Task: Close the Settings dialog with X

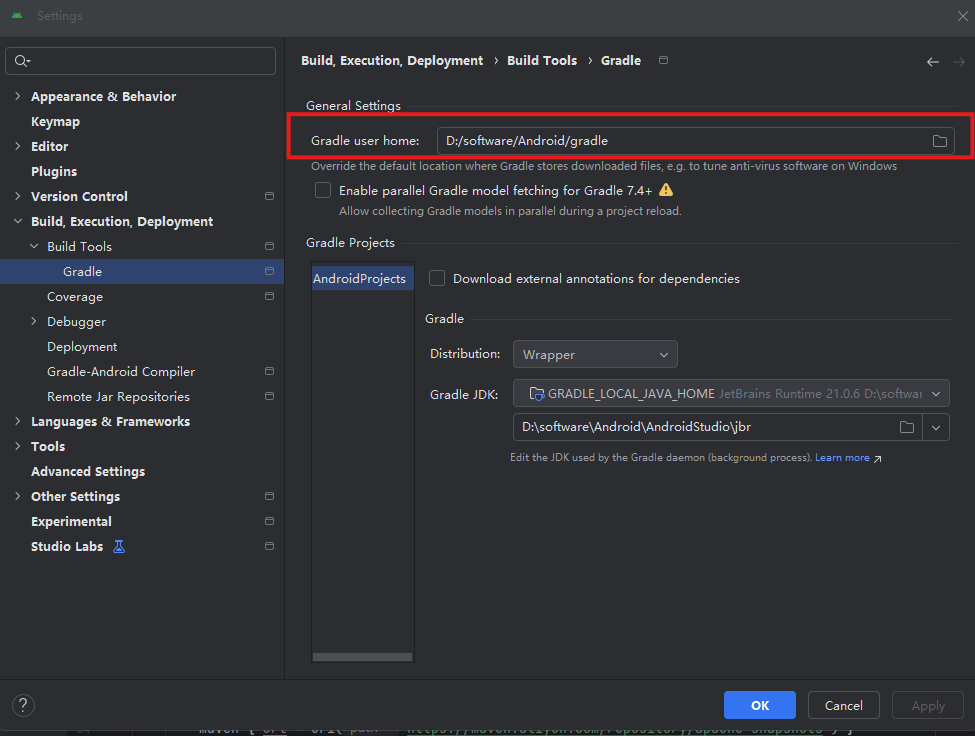Action: (963, 16)
